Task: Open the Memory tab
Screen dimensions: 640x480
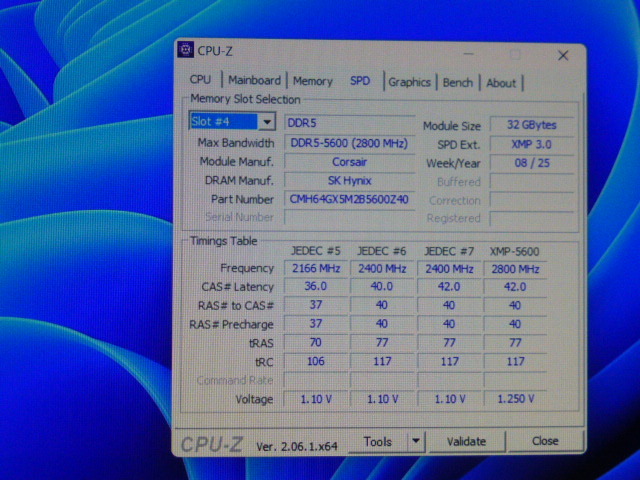Action: (313, 81)
